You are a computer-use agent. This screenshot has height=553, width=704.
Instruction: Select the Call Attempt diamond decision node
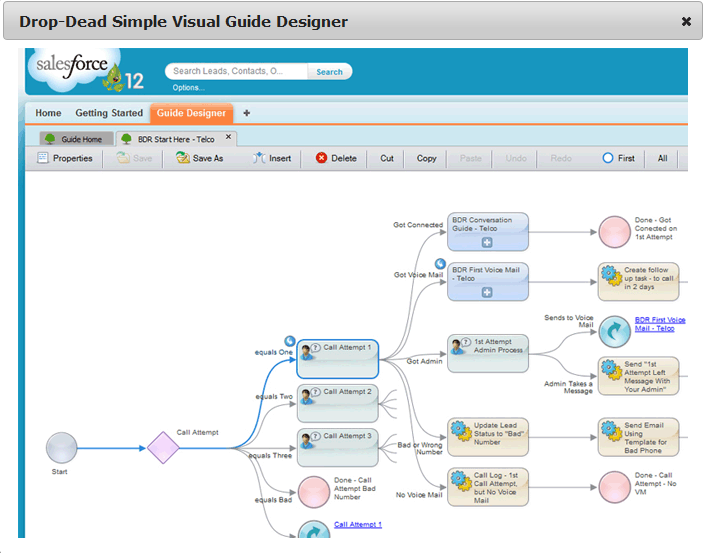pyautogui.click(x=163, y=447)
